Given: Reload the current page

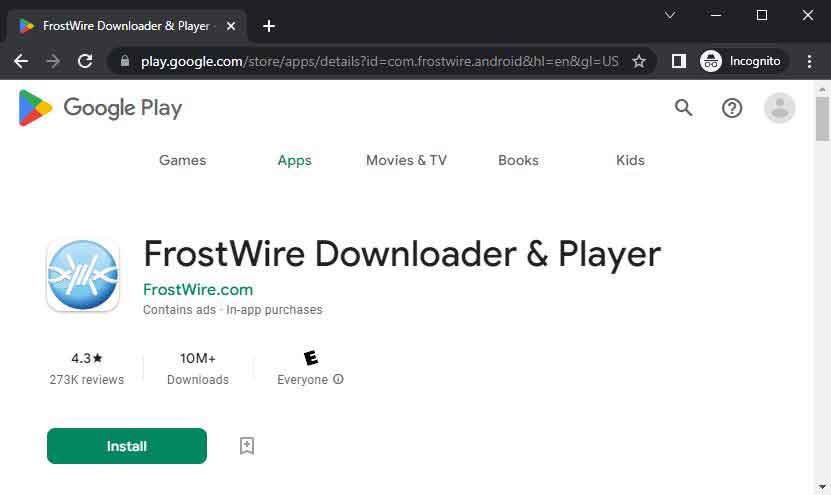Looking at the screenshot, I should pos(85,61).
